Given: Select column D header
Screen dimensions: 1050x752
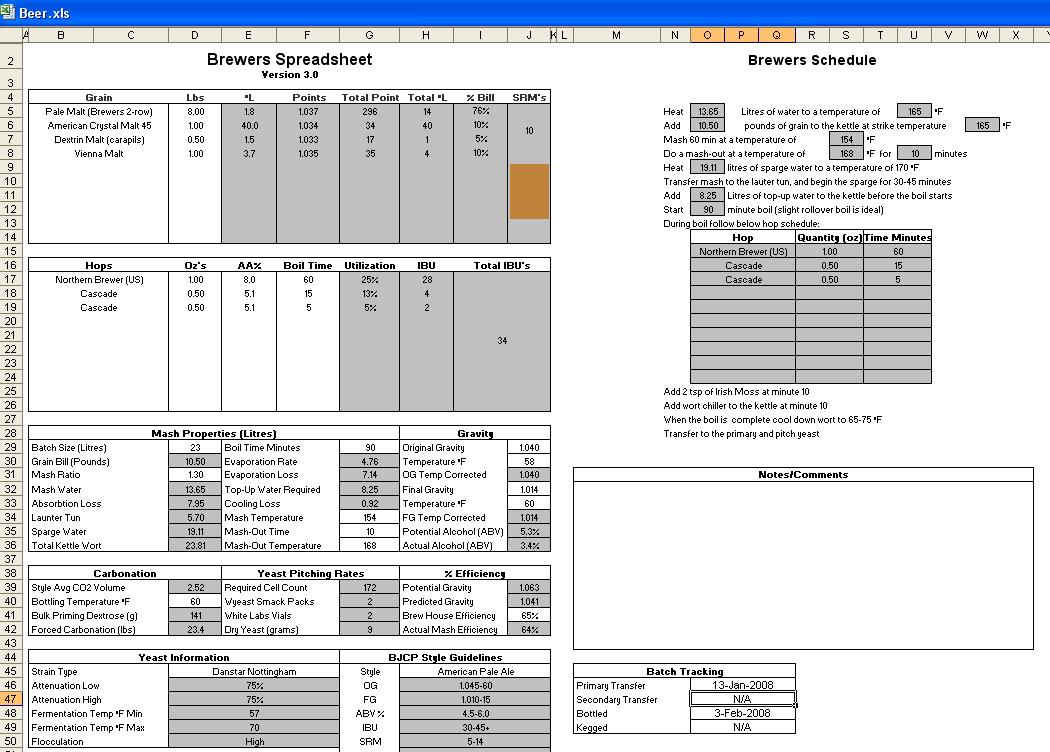Looking at the screenshot, I should 195,35.
